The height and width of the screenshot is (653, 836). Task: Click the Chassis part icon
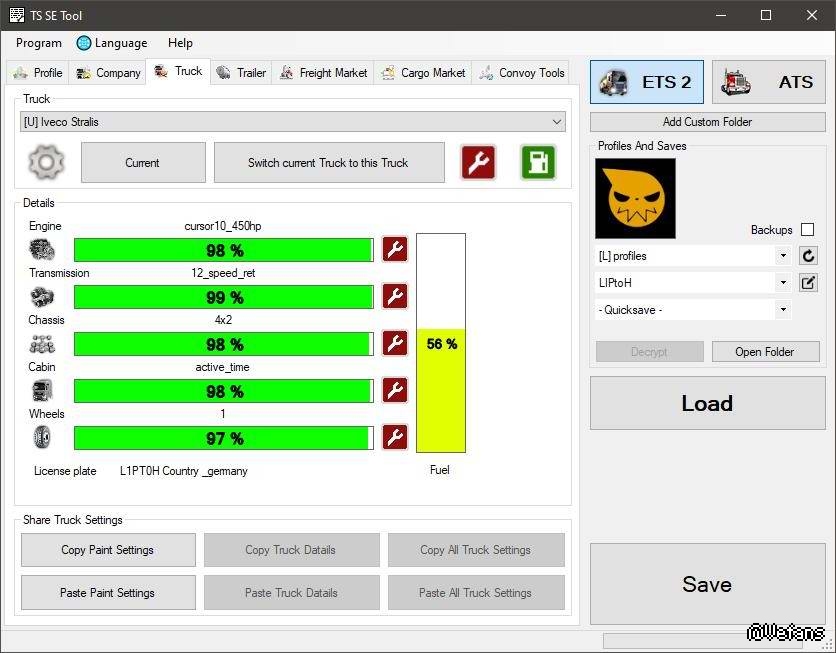[x=42, y=344]
